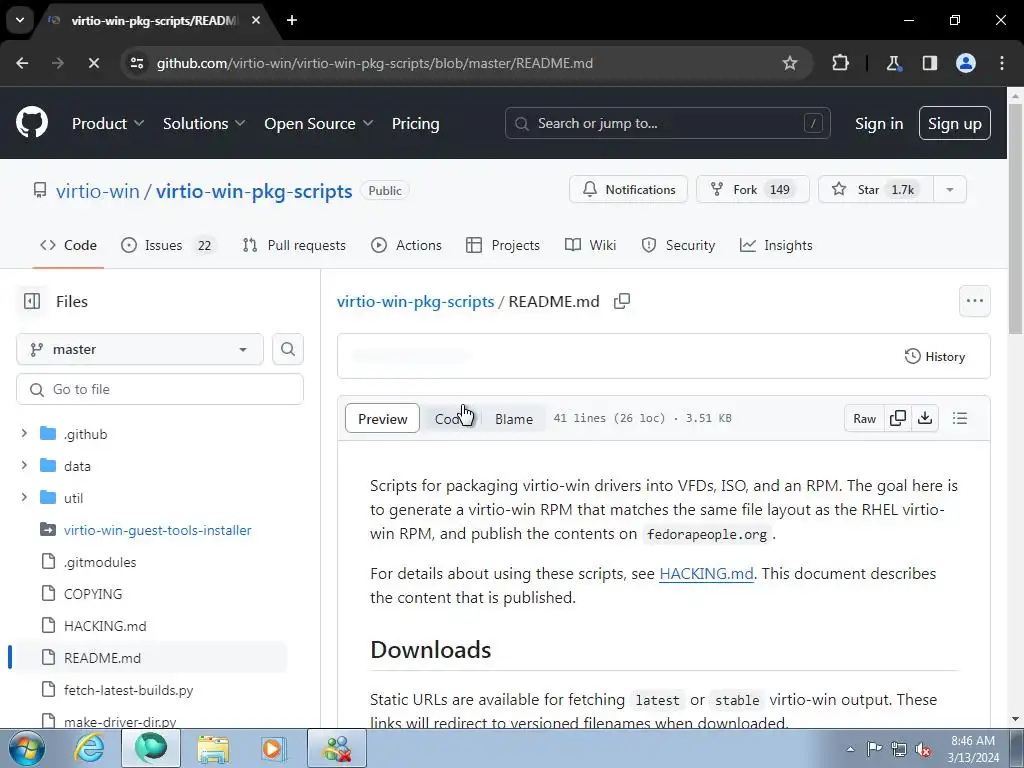Expand the data folder

[24, 465]
